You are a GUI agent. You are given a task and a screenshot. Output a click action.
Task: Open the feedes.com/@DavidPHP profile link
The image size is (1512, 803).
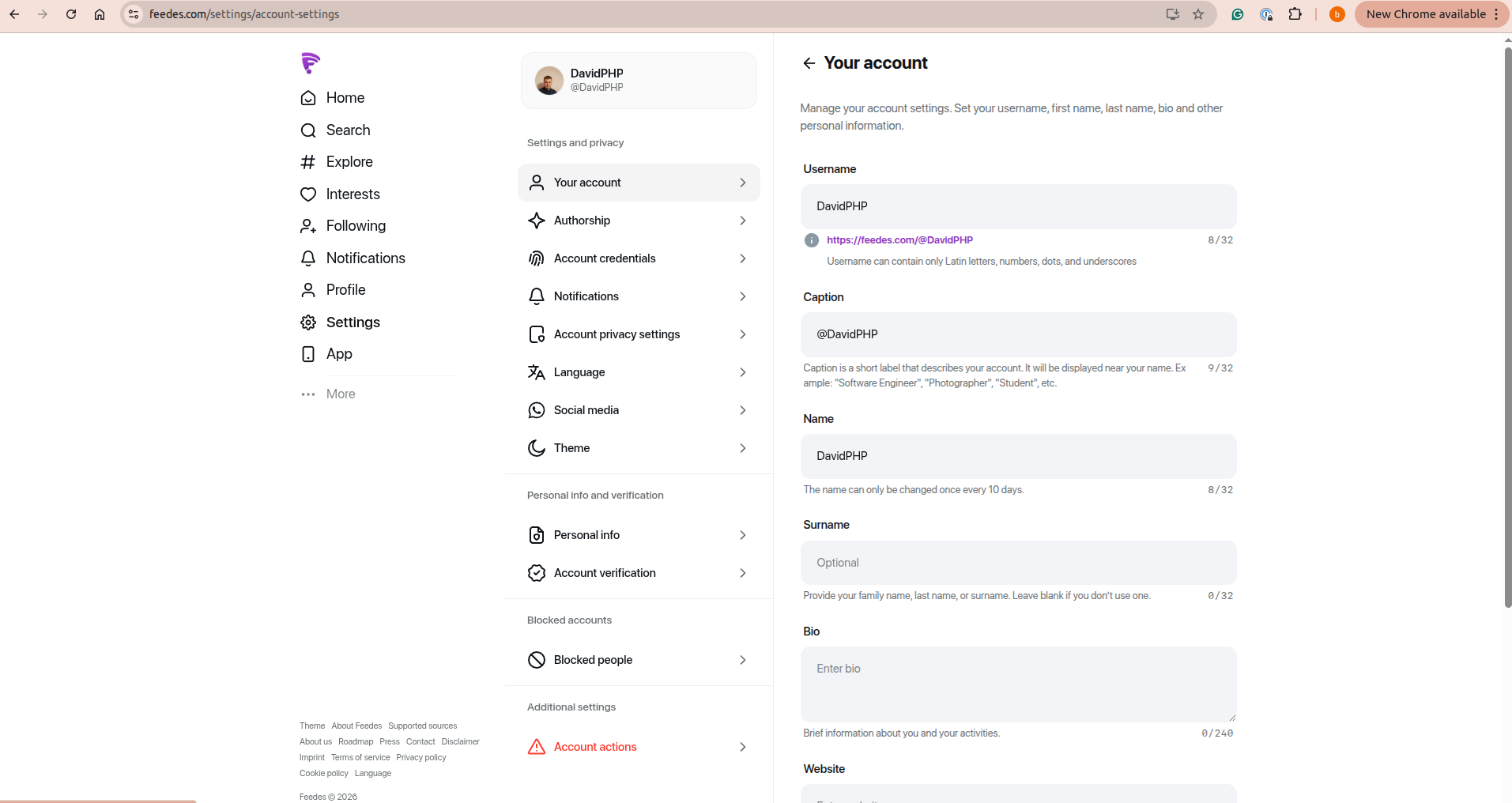(899, 240)
